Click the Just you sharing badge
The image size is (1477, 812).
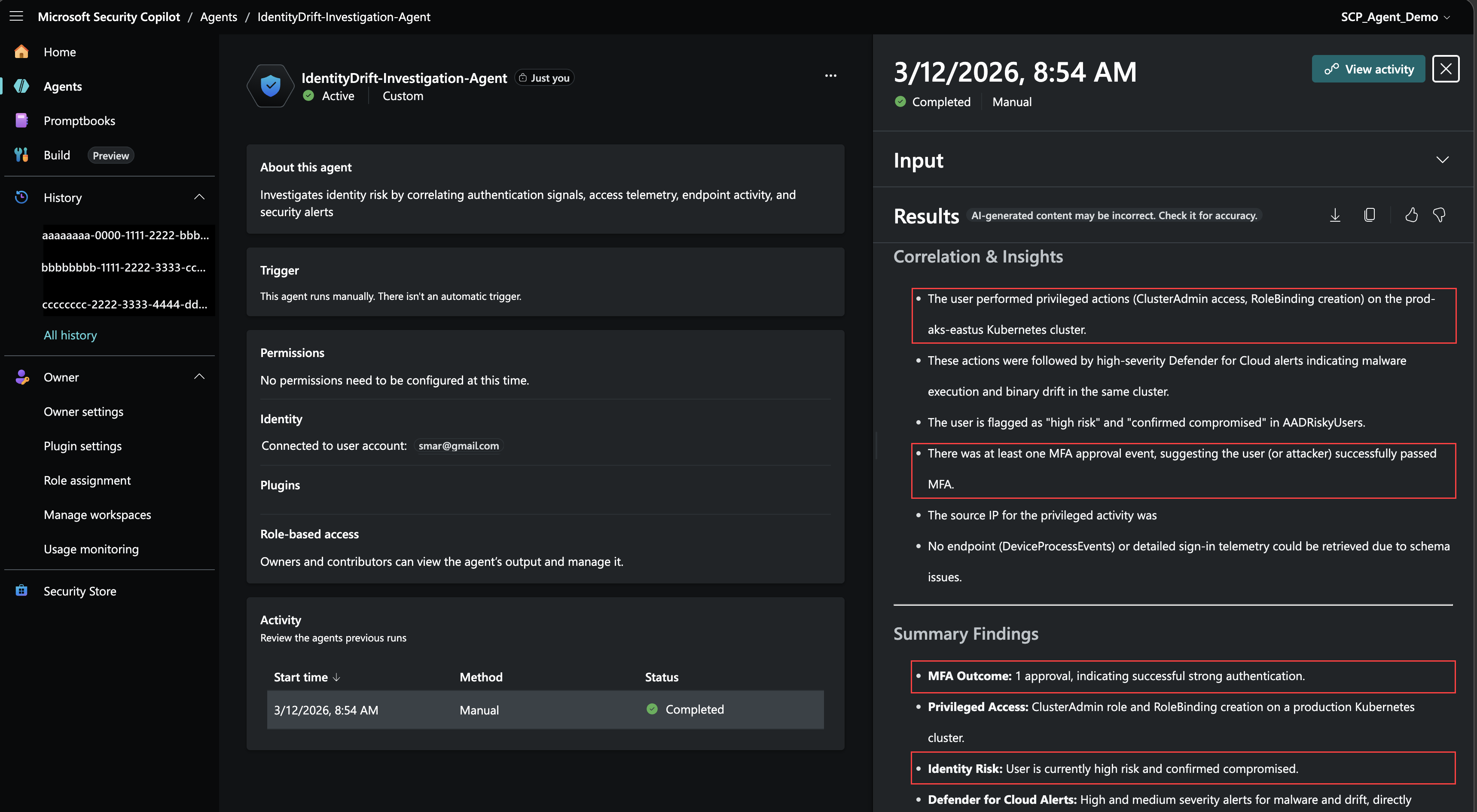click(x=544, y=77)
